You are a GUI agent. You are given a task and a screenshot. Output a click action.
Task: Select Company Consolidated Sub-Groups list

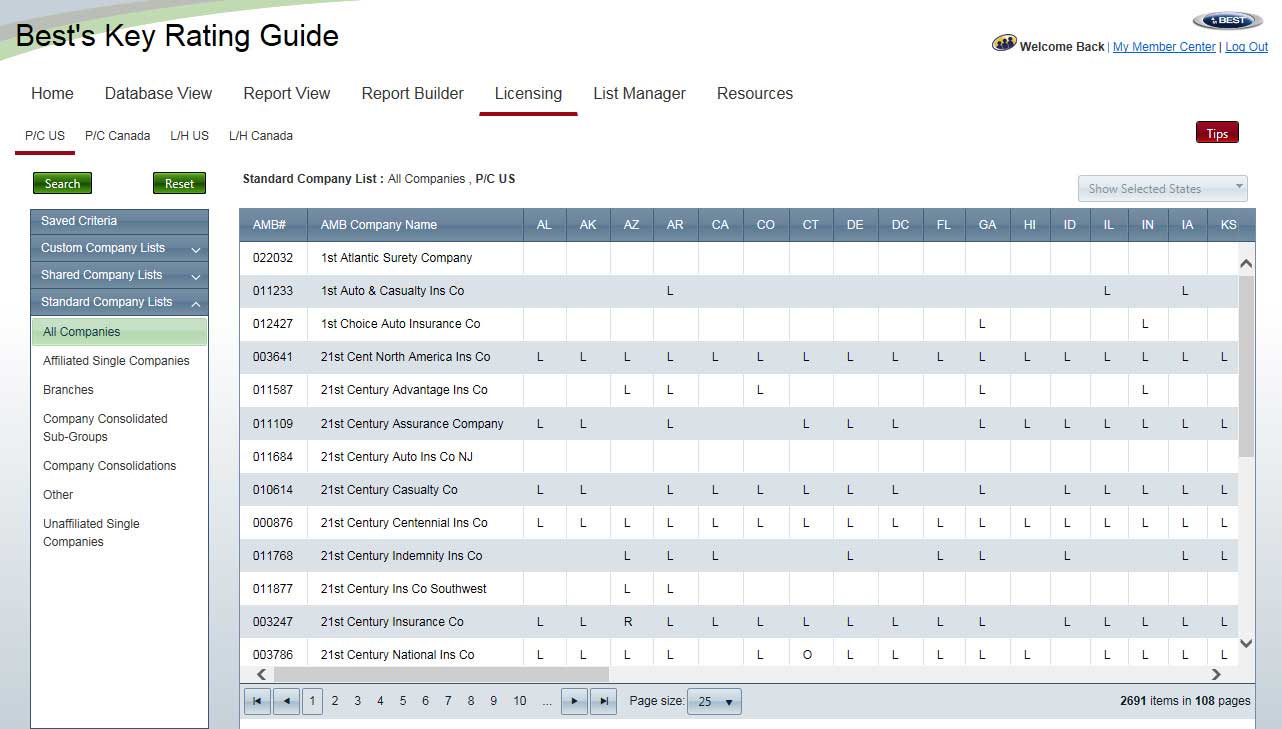[105, 428]
